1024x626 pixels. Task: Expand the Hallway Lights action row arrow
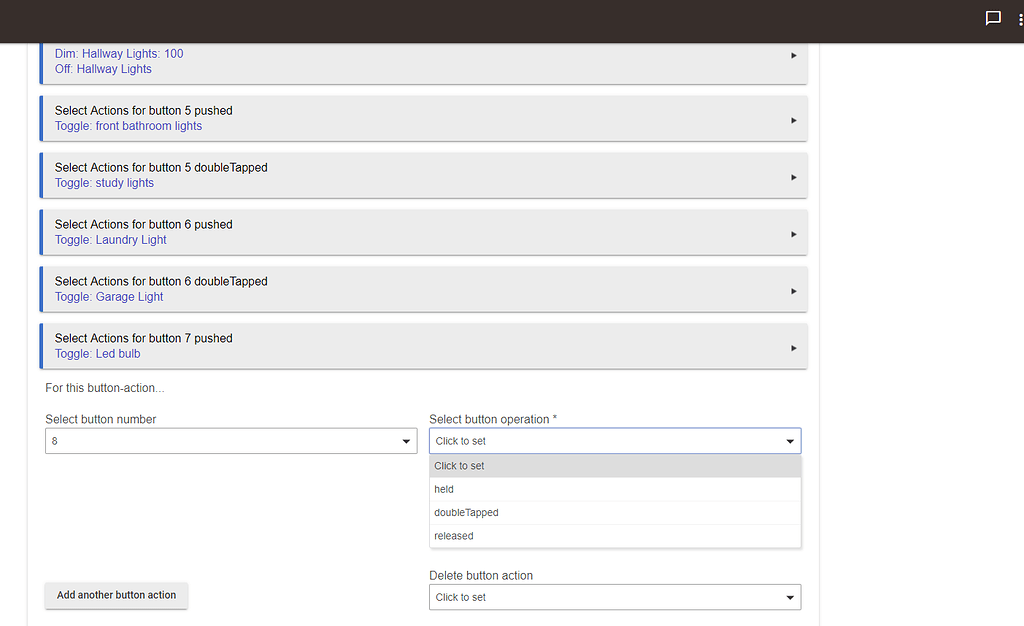pos(793,55)
